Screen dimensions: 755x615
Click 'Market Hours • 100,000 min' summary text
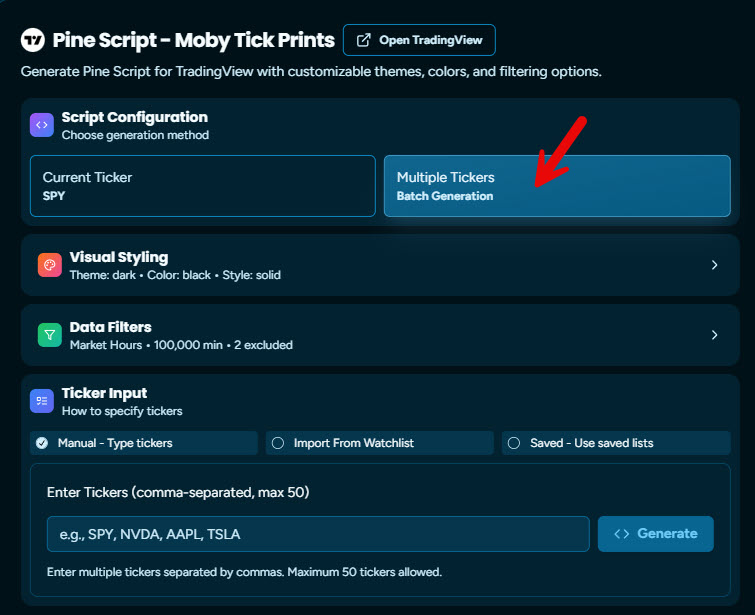146,345
